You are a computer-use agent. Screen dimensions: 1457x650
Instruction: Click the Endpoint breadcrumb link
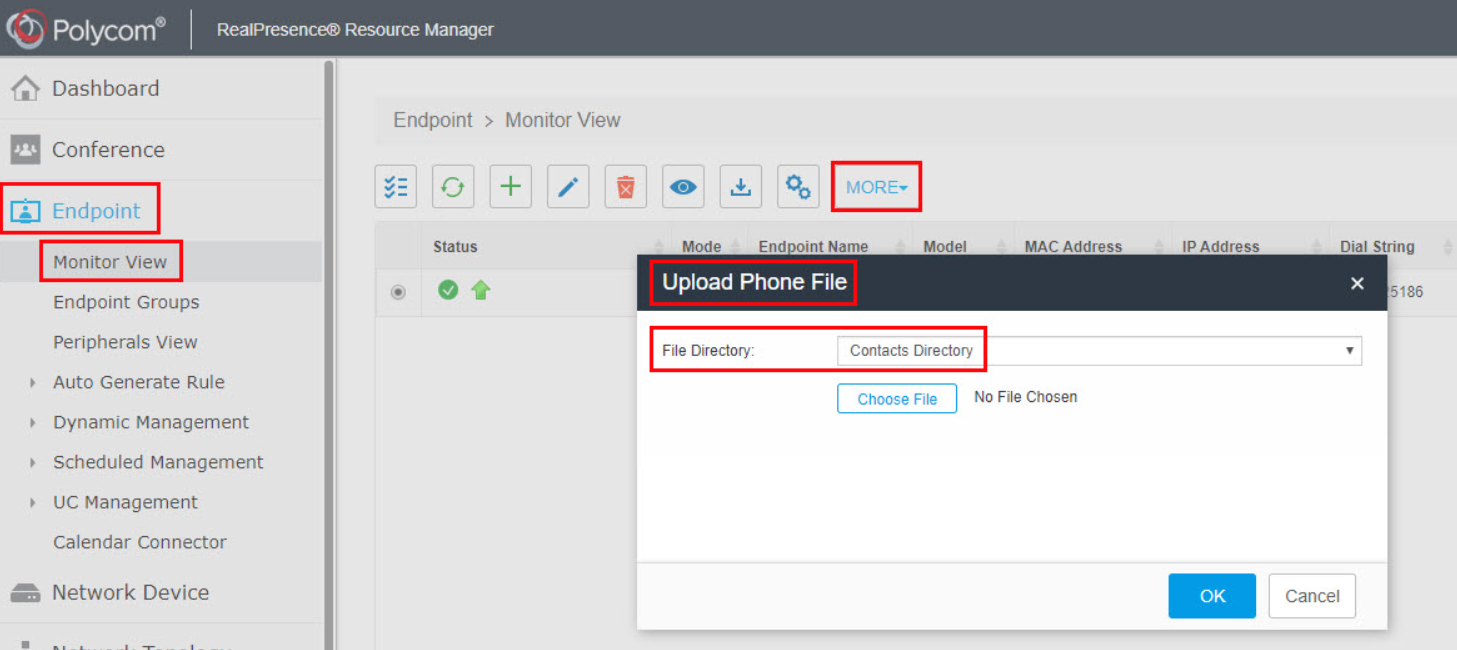[432, 119]
